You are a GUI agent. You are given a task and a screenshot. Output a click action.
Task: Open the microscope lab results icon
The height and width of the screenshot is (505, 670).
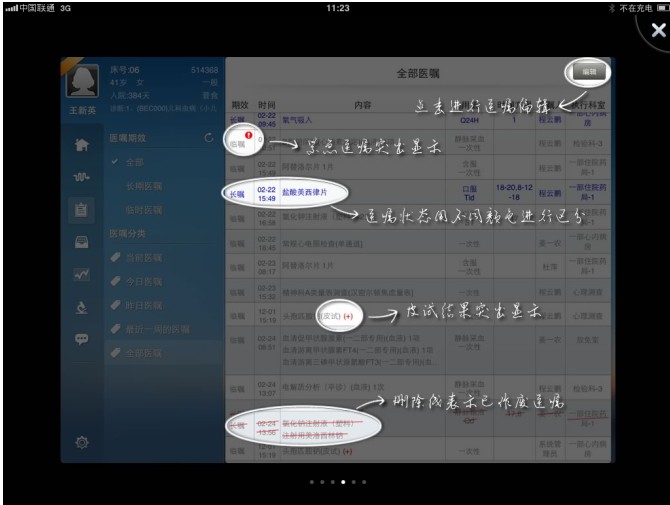point(81,306)
